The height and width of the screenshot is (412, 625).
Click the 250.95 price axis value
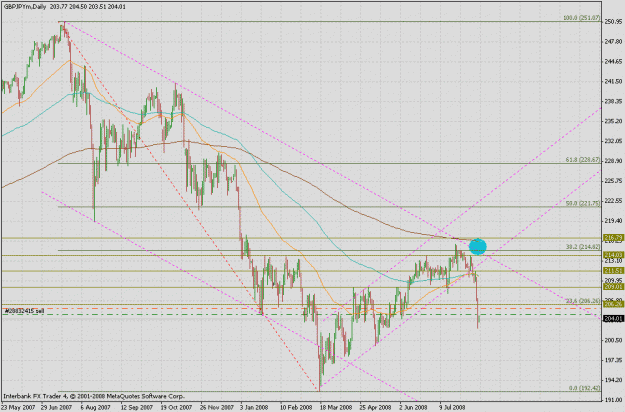pyautogui.click(x=613, y=22)
